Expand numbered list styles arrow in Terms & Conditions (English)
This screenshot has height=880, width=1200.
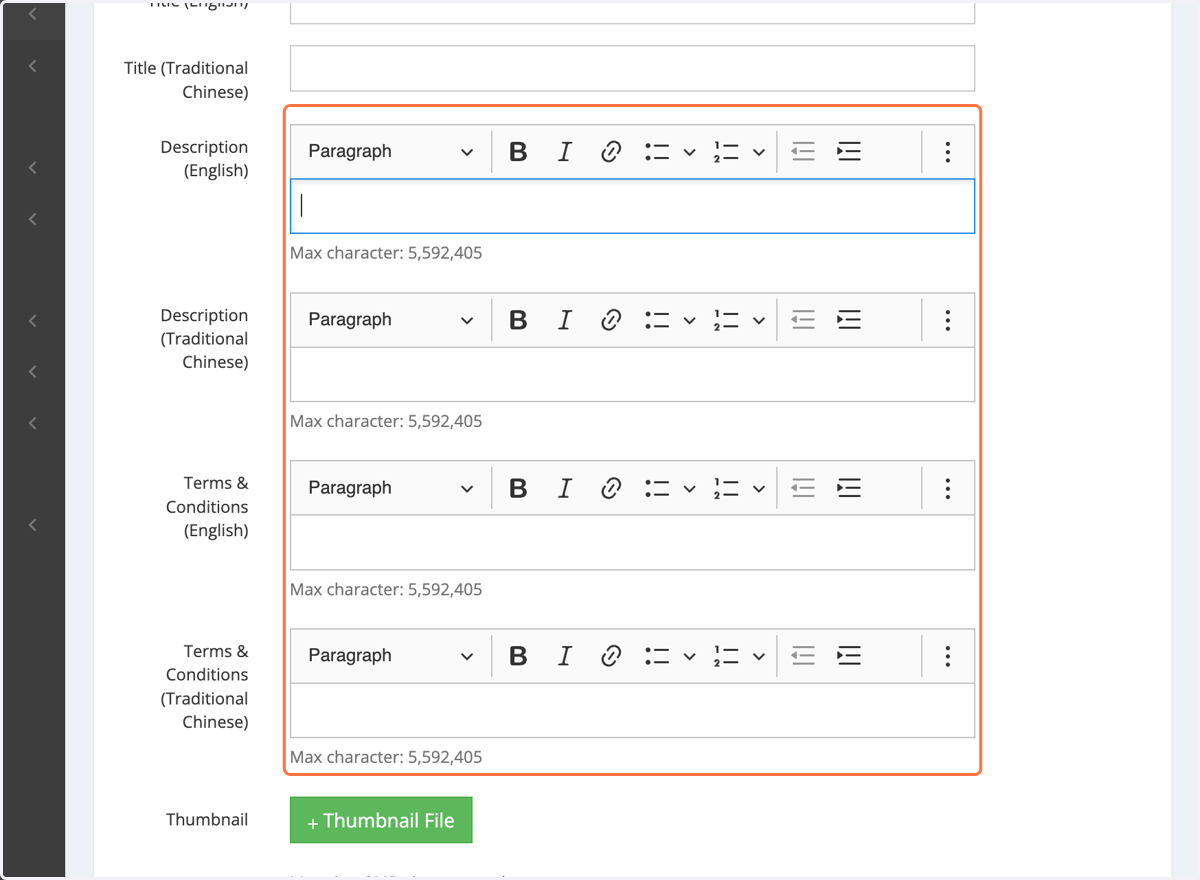[x=759, y=488]
